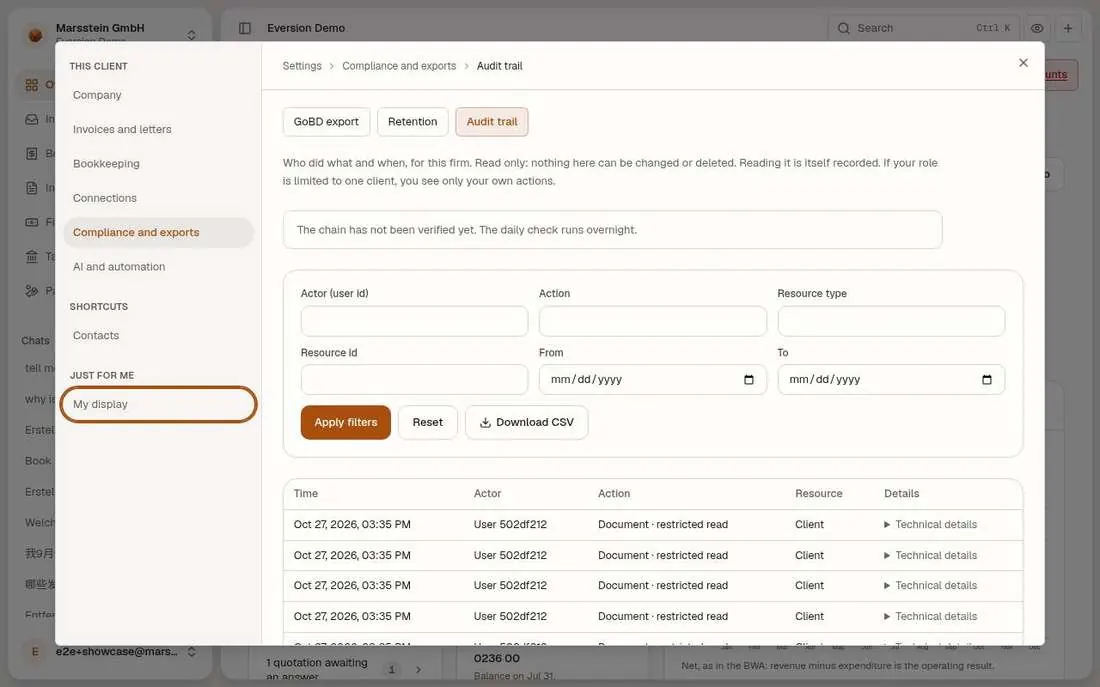
Task: Click the bank building icon in the background sidebar
Action: point(32,256)
